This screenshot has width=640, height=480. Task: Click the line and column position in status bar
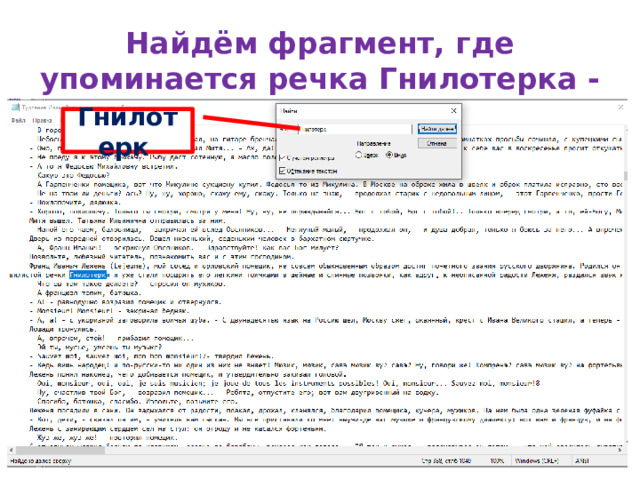pyautogui.click(x=446, y=461)
